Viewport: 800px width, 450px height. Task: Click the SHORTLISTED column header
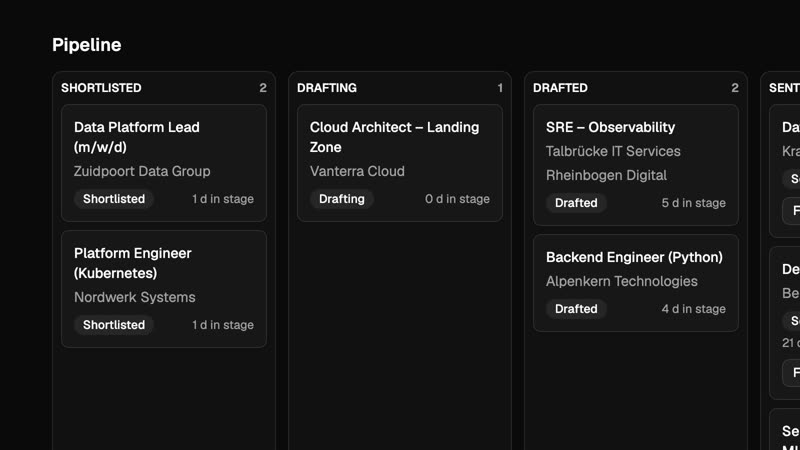101,88
